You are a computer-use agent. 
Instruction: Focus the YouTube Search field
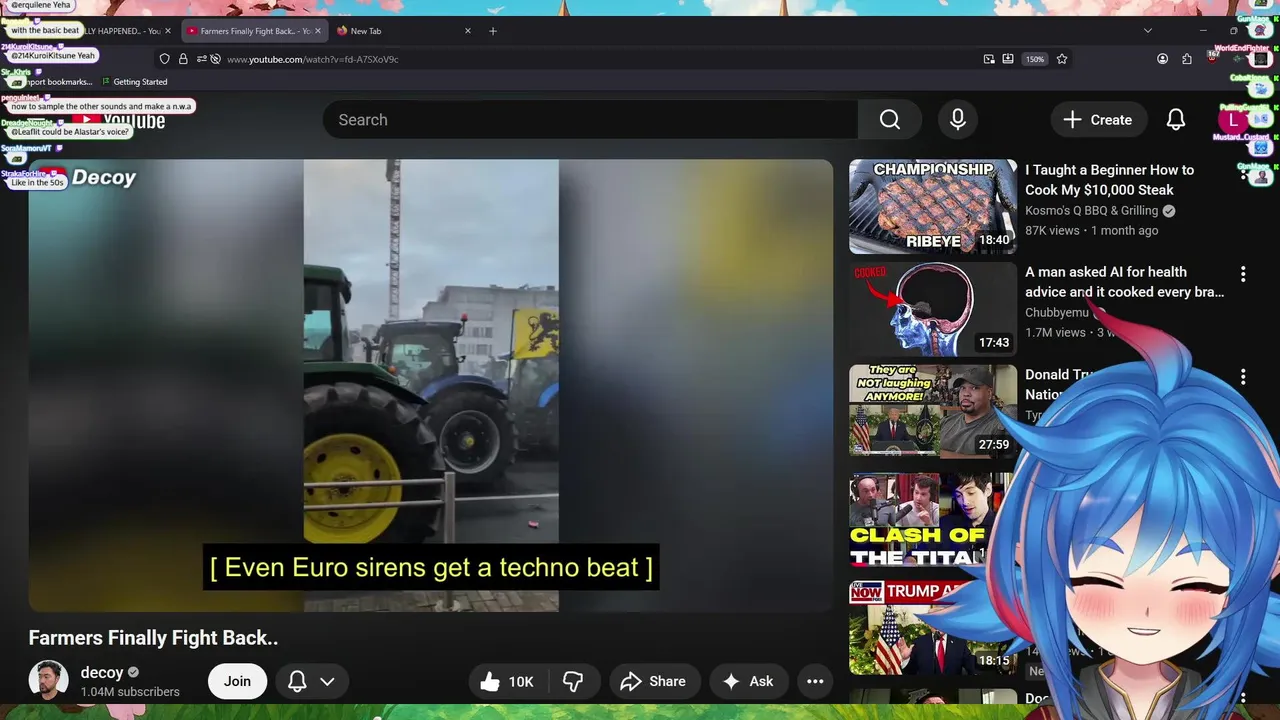tap(590, 120)
